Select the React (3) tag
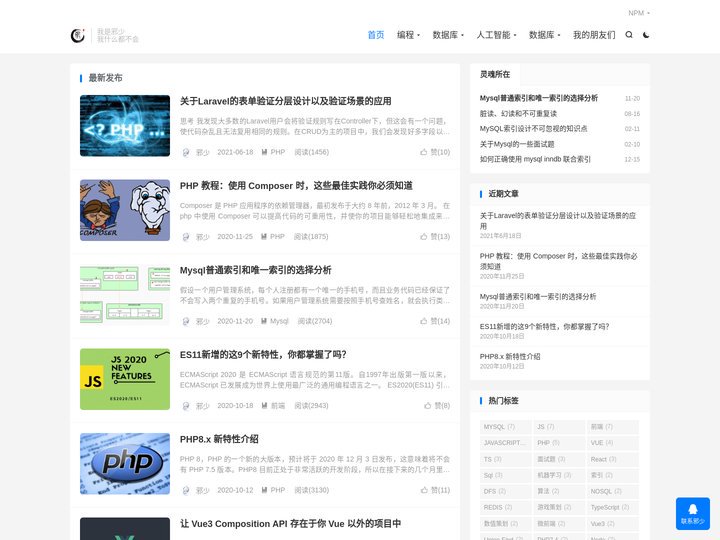720x540 pixels. click(x=613, y=459)
